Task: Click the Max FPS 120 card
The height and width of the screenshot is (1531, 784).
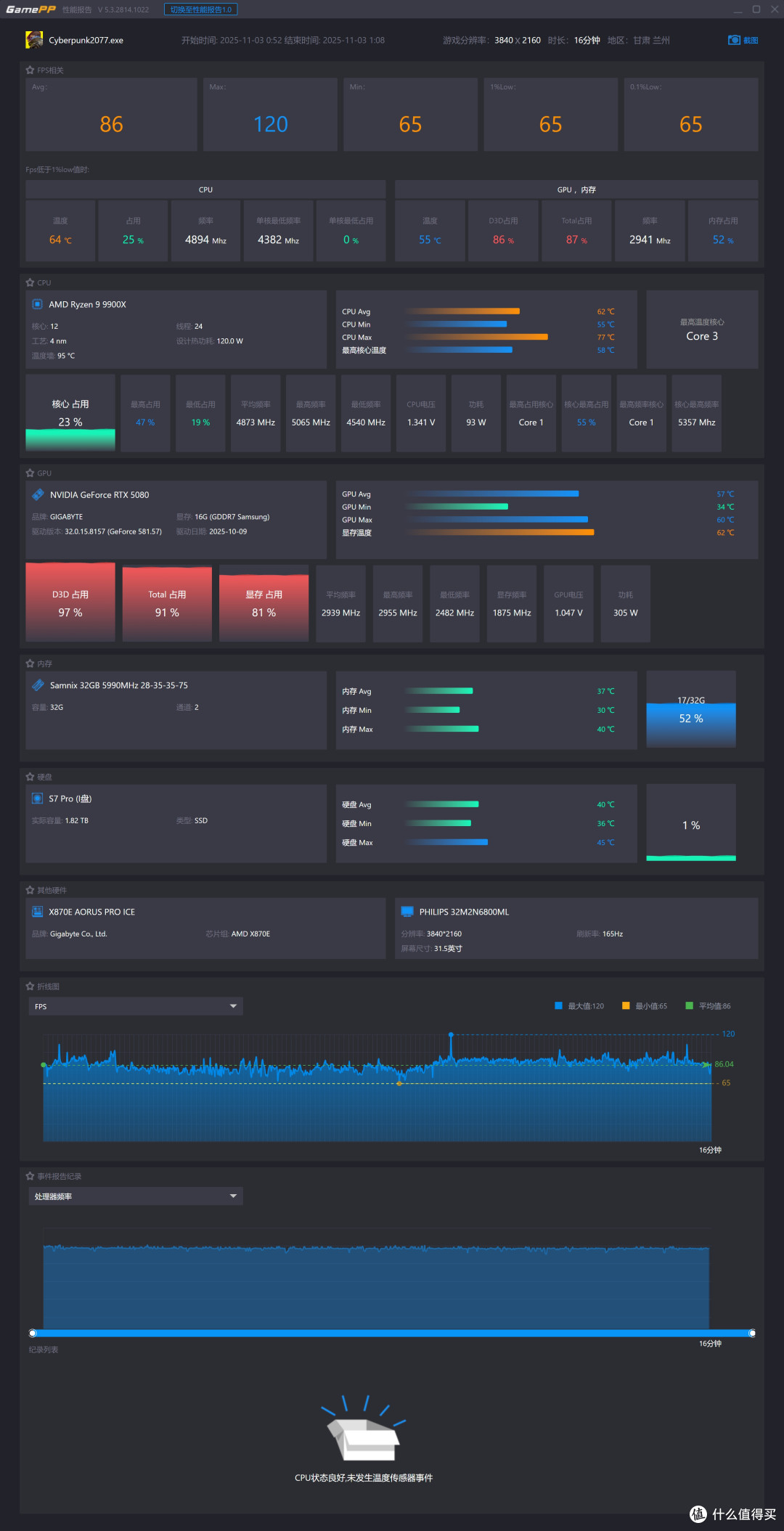Action: point(270,115)
